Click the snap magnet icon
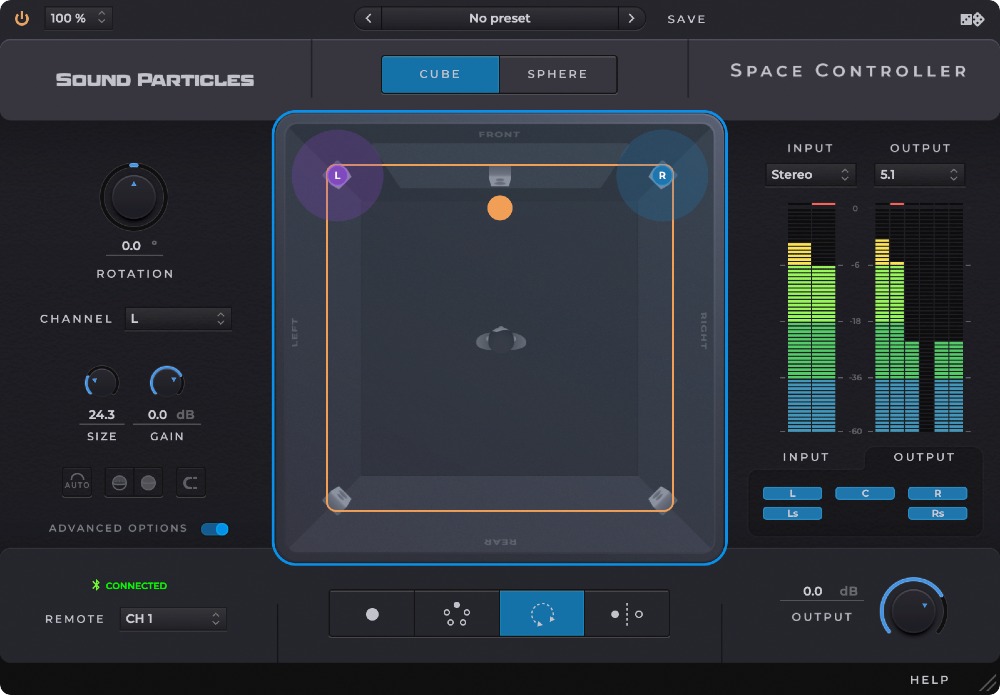The height and width of the screenshot is (695, 1000). pos(190,482)
